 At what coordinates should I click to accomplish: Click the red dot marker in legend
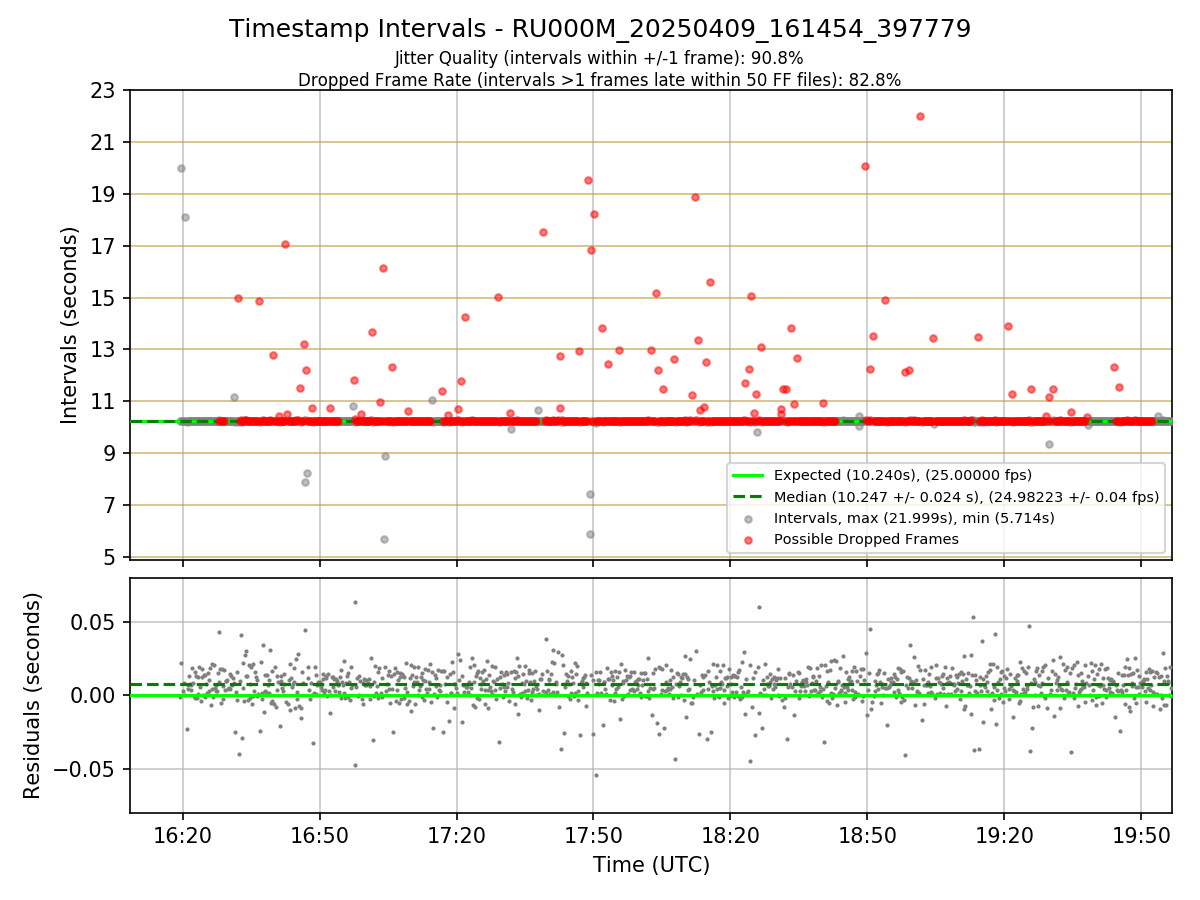tap(748, 540)
